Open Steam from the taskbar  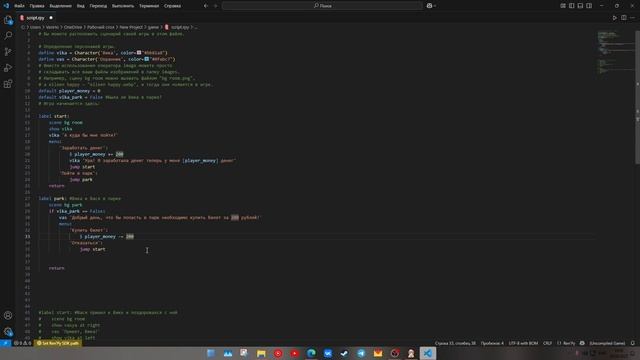pyautogui.click(x=344, y=353)
